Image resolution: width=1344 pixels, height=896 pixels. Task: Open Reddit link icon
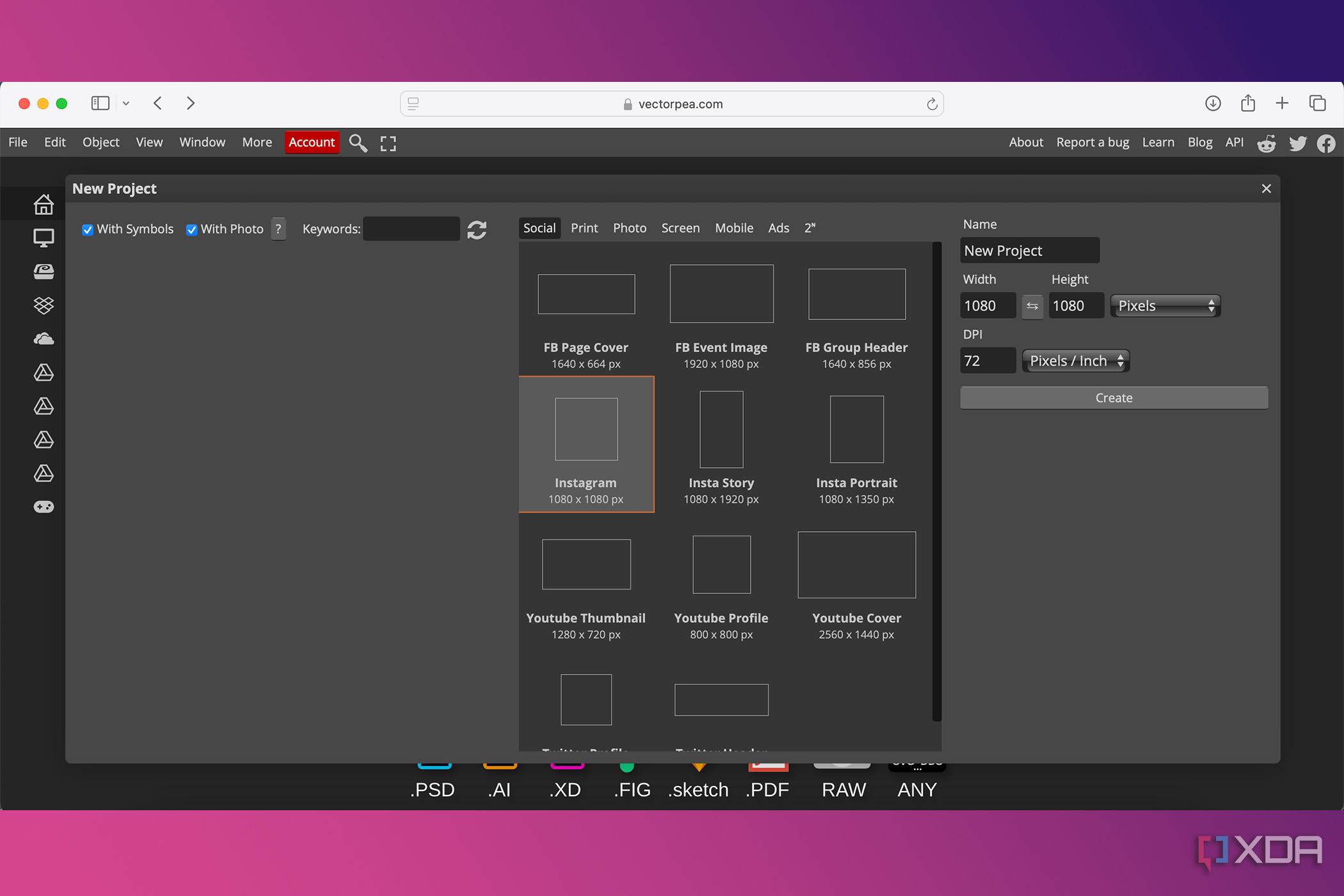click(x=1266, y=143)
